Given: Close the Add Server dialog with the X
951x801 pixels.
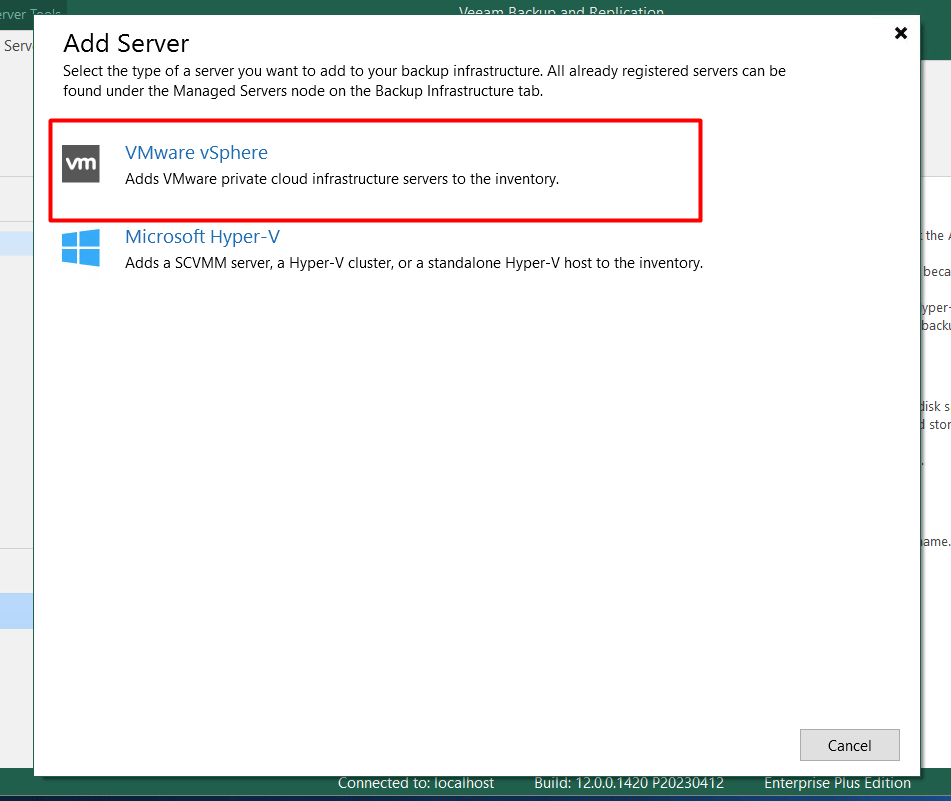Looking at the screenshot, I should tap(901, 33).
